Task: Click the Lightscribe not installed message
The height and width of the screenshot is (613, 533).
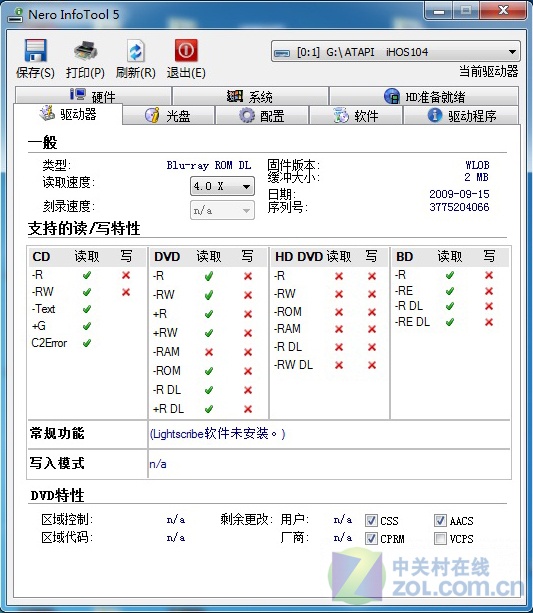Action: [217, 434]
